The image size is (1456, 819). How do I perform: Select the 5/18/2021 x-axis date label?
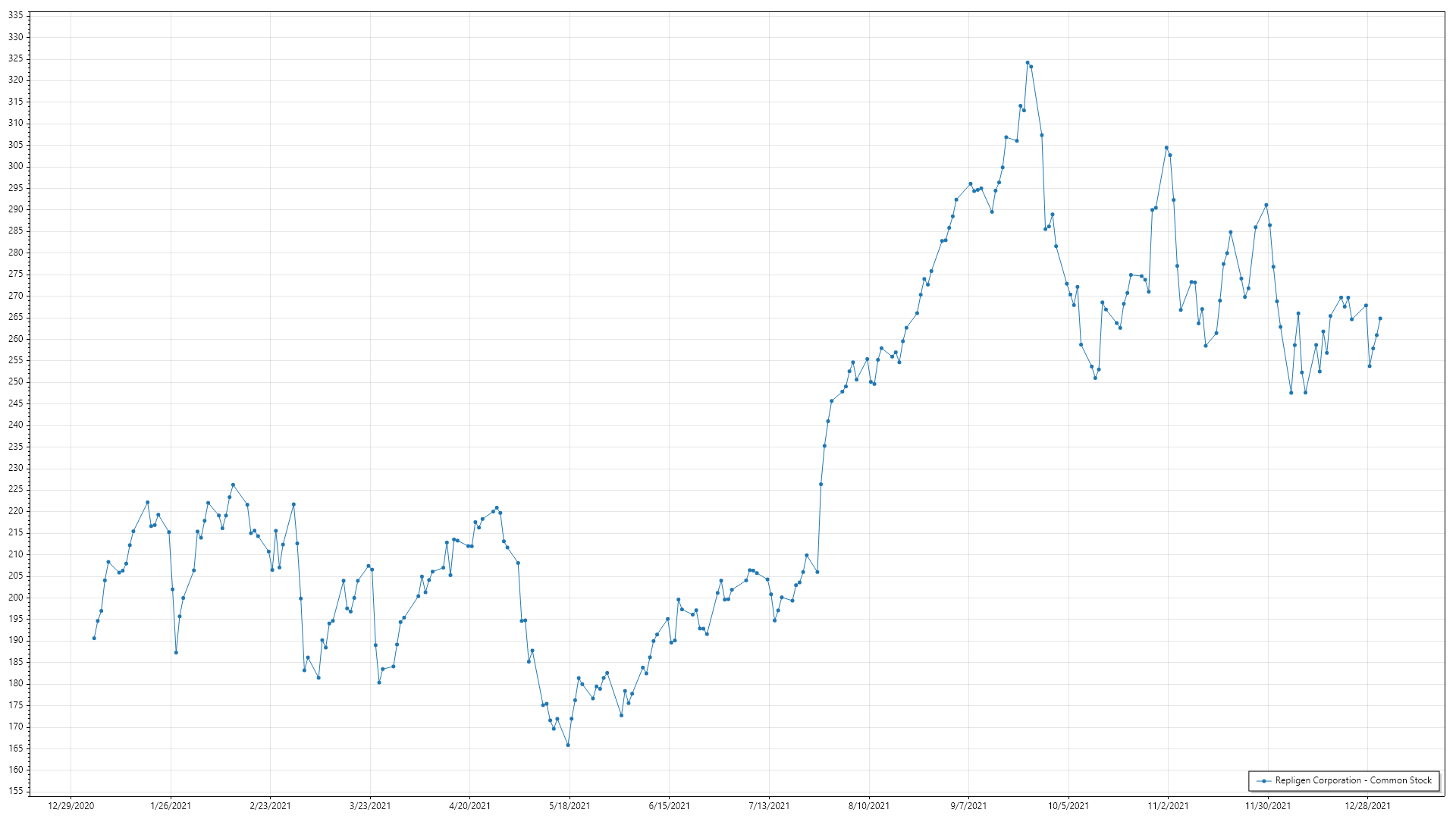point(570,806)
